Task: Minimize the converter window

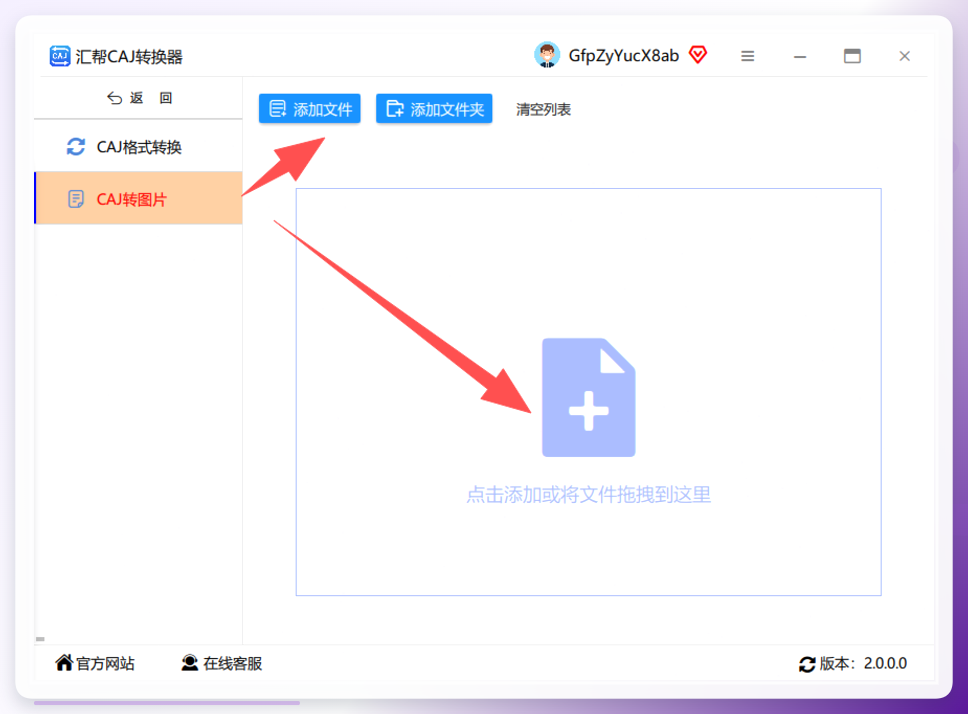Action: [x=800, y=57]
